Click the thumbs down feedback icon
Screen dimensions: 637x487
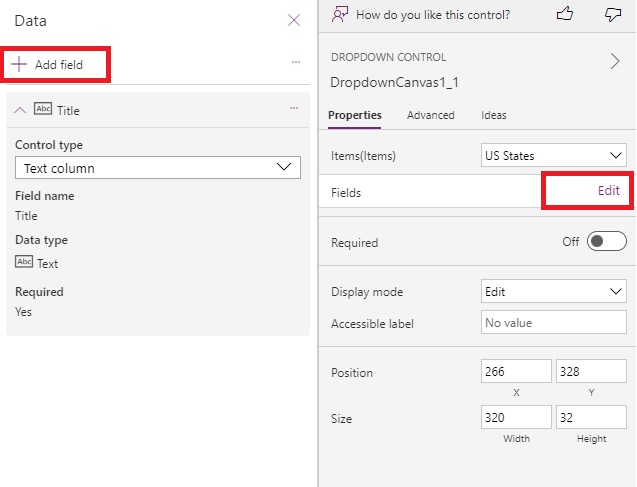click(613, 14)
